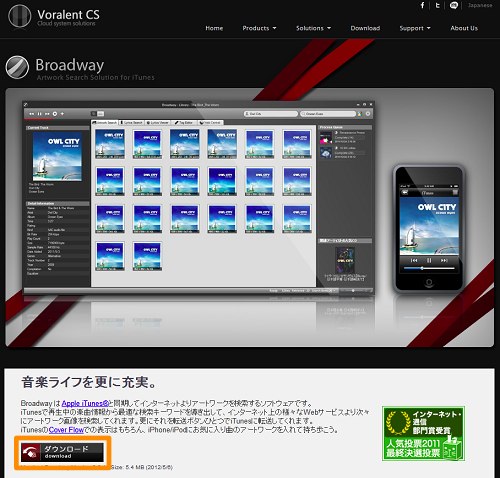Image resolution: width=500 pixels, height=478 pixels.
Task: Open the Facebook page icon
Action: (x=422, y=5)
